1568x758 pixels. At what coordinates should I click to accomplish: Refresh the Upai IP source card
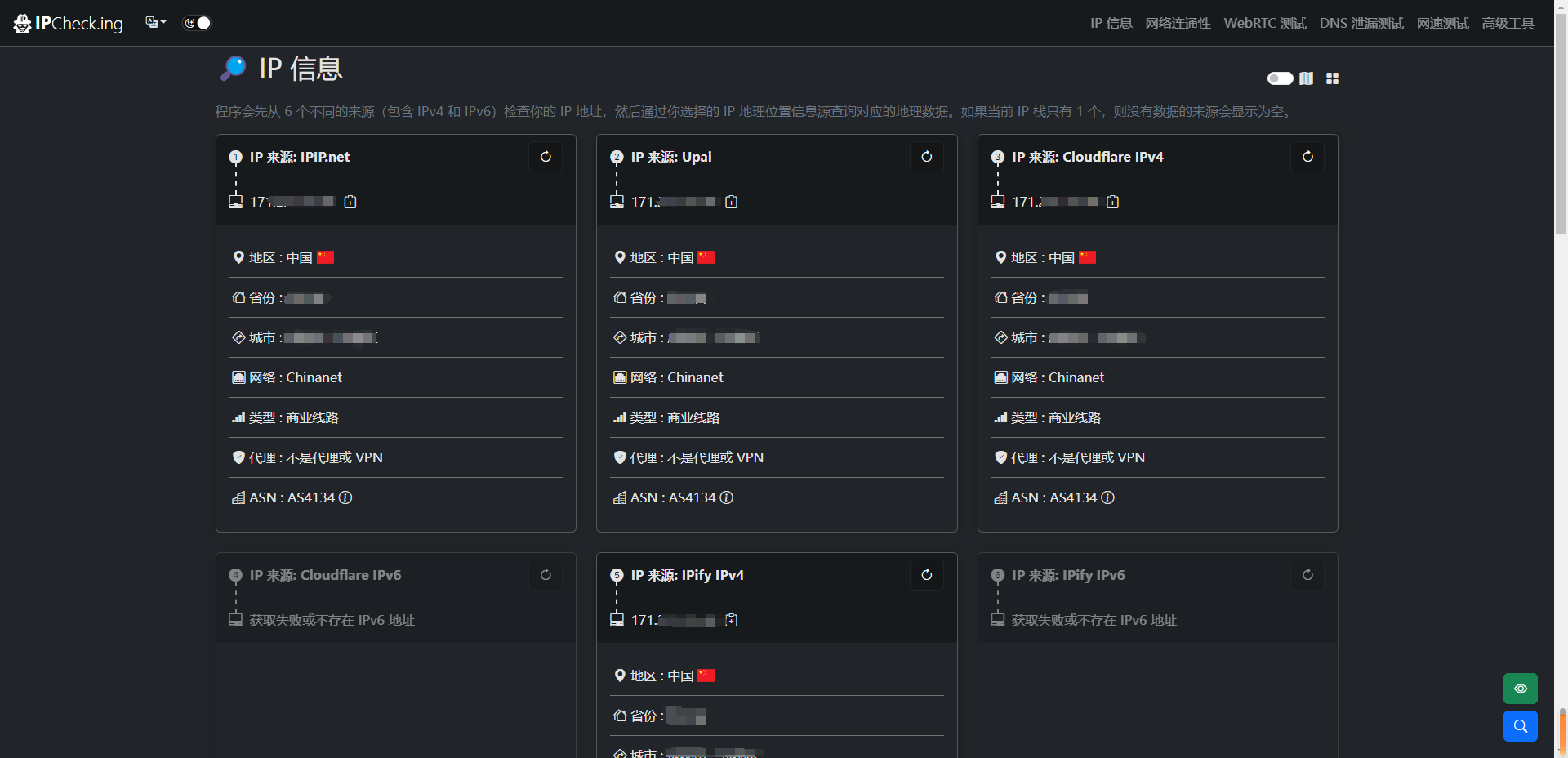click(x=926, y=157)
